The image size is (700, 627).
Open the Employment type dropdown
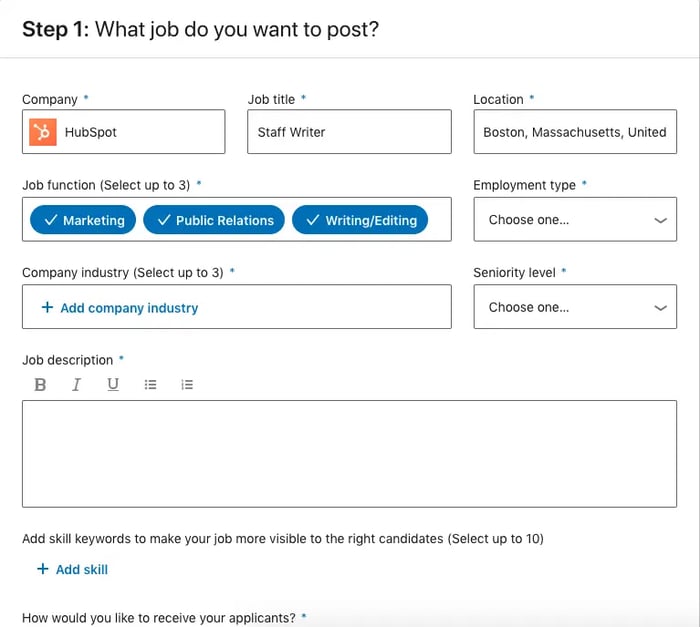click(x=575, y=220)
